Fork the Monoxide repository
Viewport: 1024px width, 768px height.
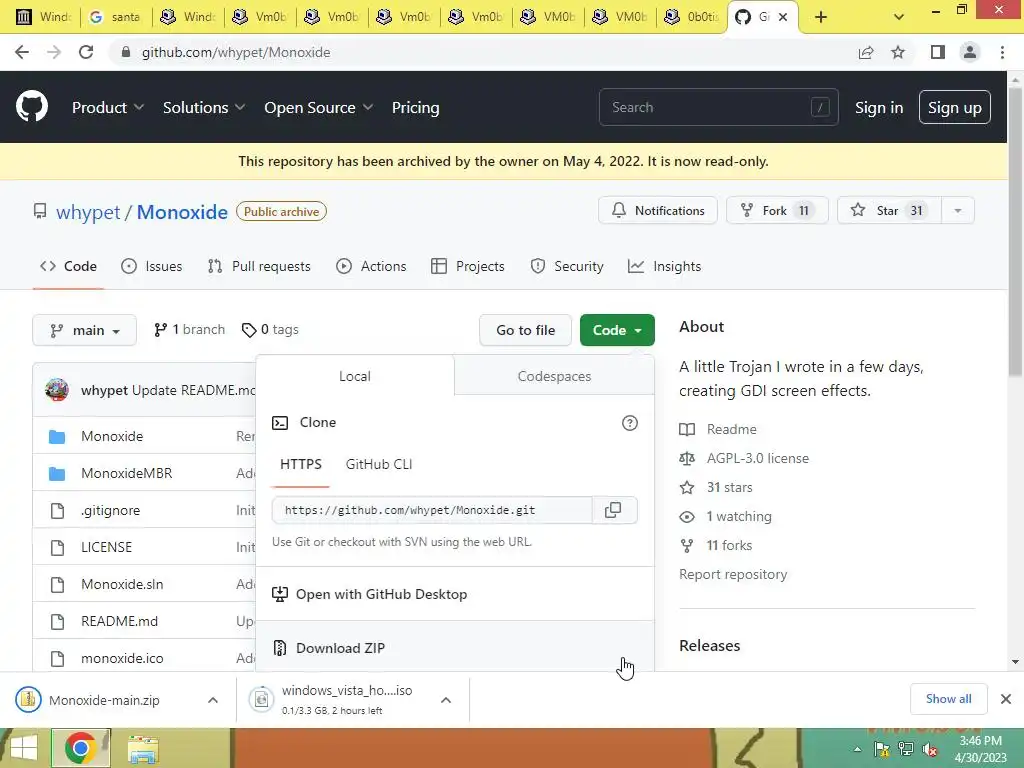click(777, 210)
